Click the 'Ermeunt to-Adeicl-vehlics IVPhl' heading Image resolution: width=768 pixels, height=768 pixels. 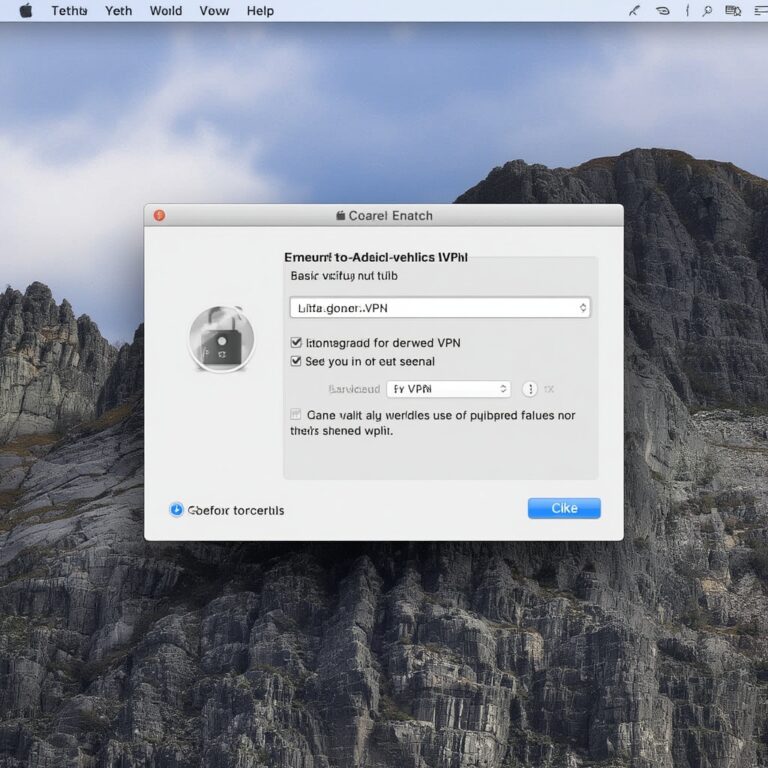pyautogui.click(x=376, y=257)
